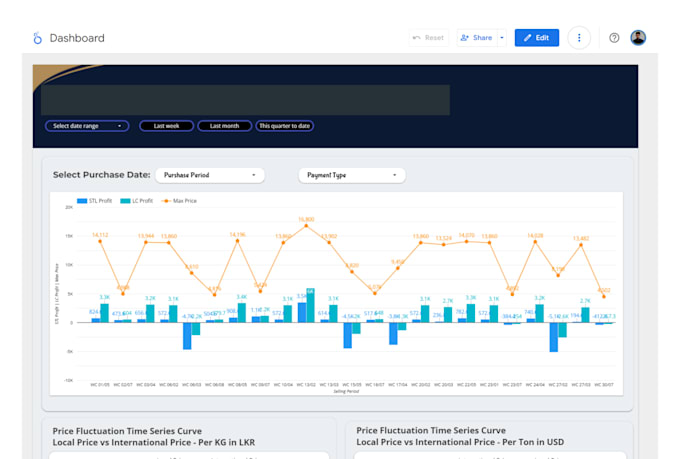
Task: Click the Reset button
Action: pyautogui.click(x=428, y=38)
